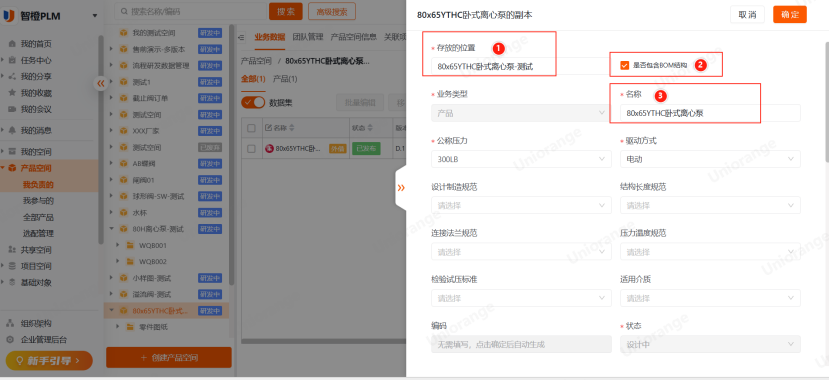Uncheck 是否包含BOM结构 checkbox
The height and width of the screenshot is (380, 830).
point(625,66)
